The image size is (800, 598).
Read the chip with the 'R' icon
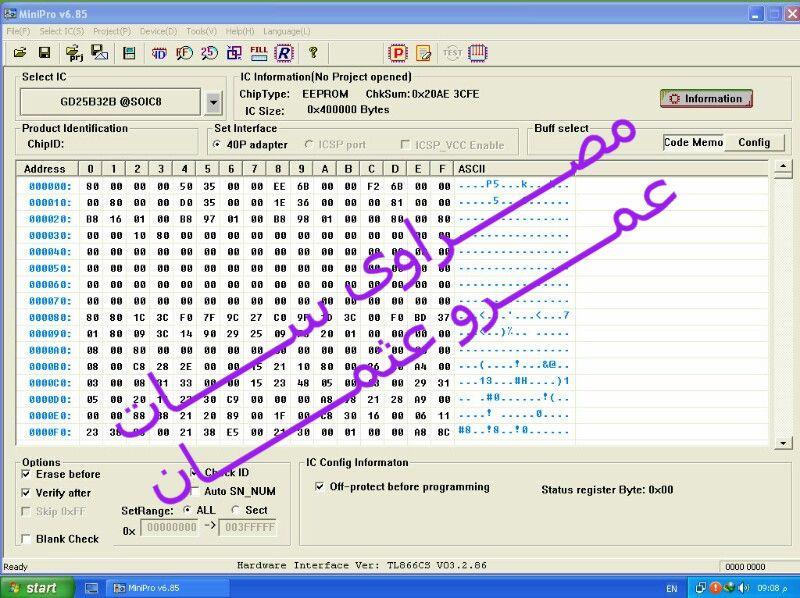point(284,53)
